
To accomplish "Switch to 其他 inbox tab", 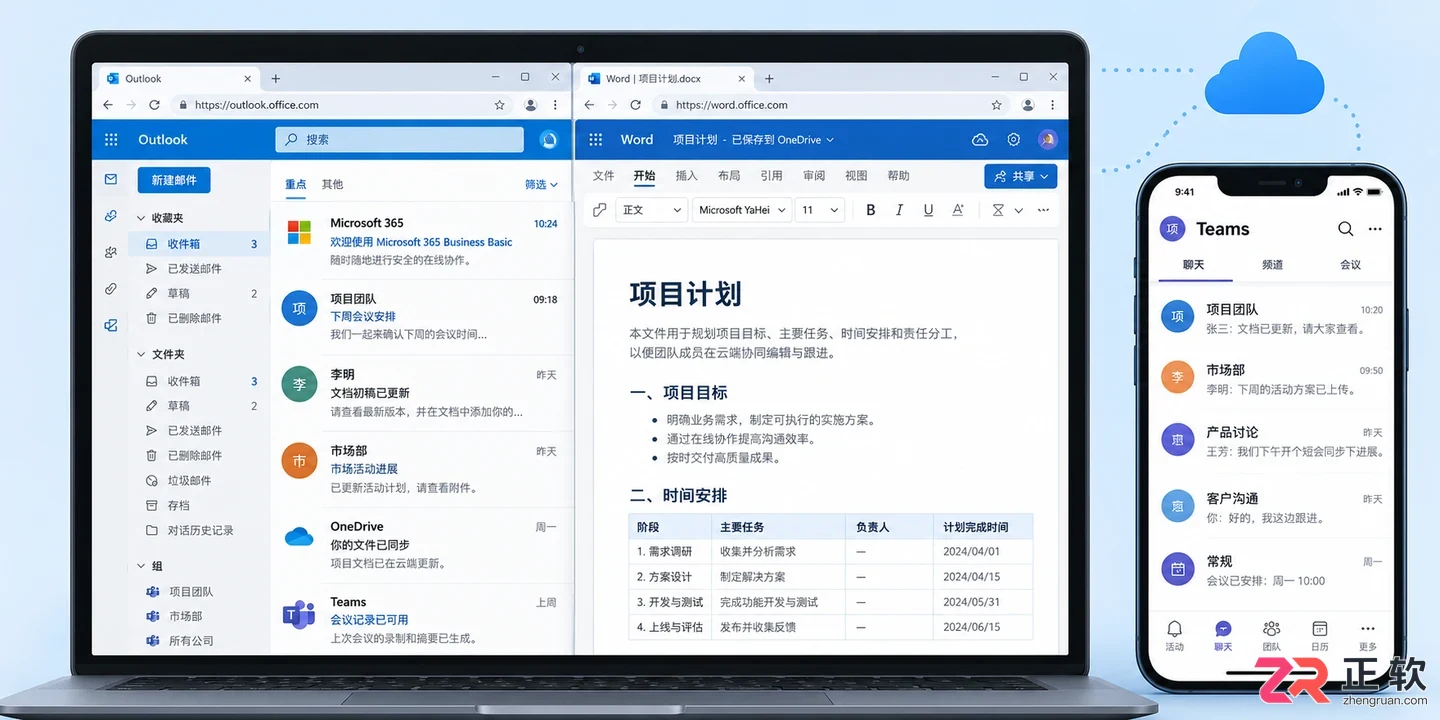I will 332,184.
